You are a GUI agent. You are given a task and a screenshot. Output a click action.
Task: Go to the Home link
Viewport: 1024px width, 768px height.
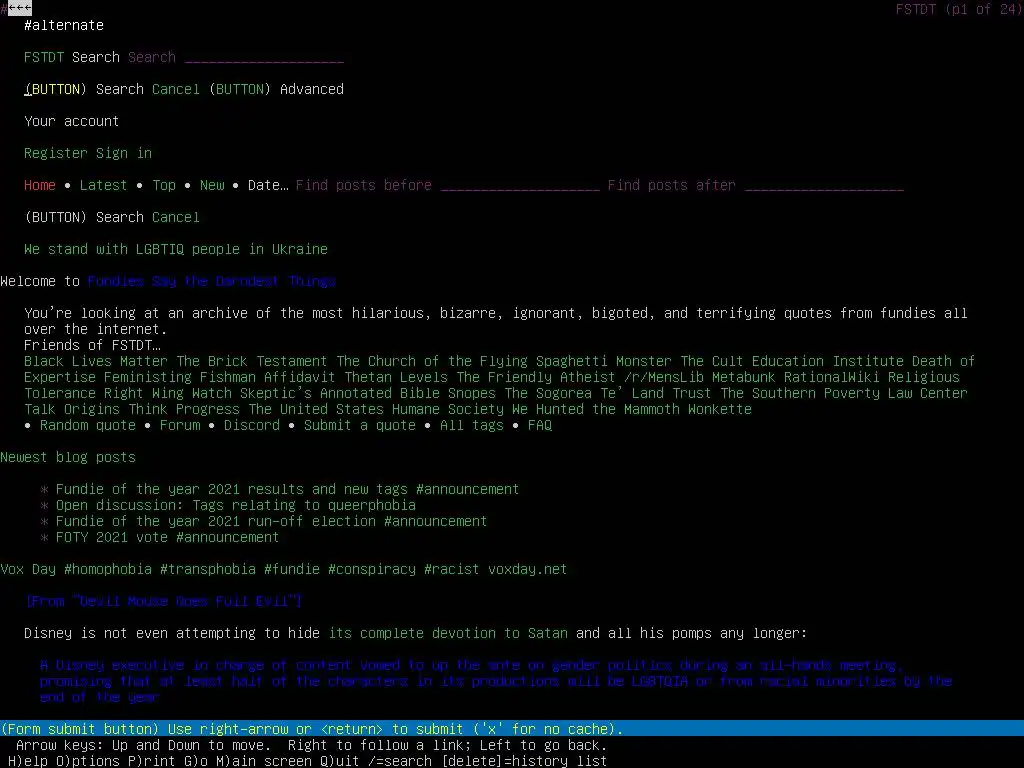pyautogui.click(x=40, y=185)
